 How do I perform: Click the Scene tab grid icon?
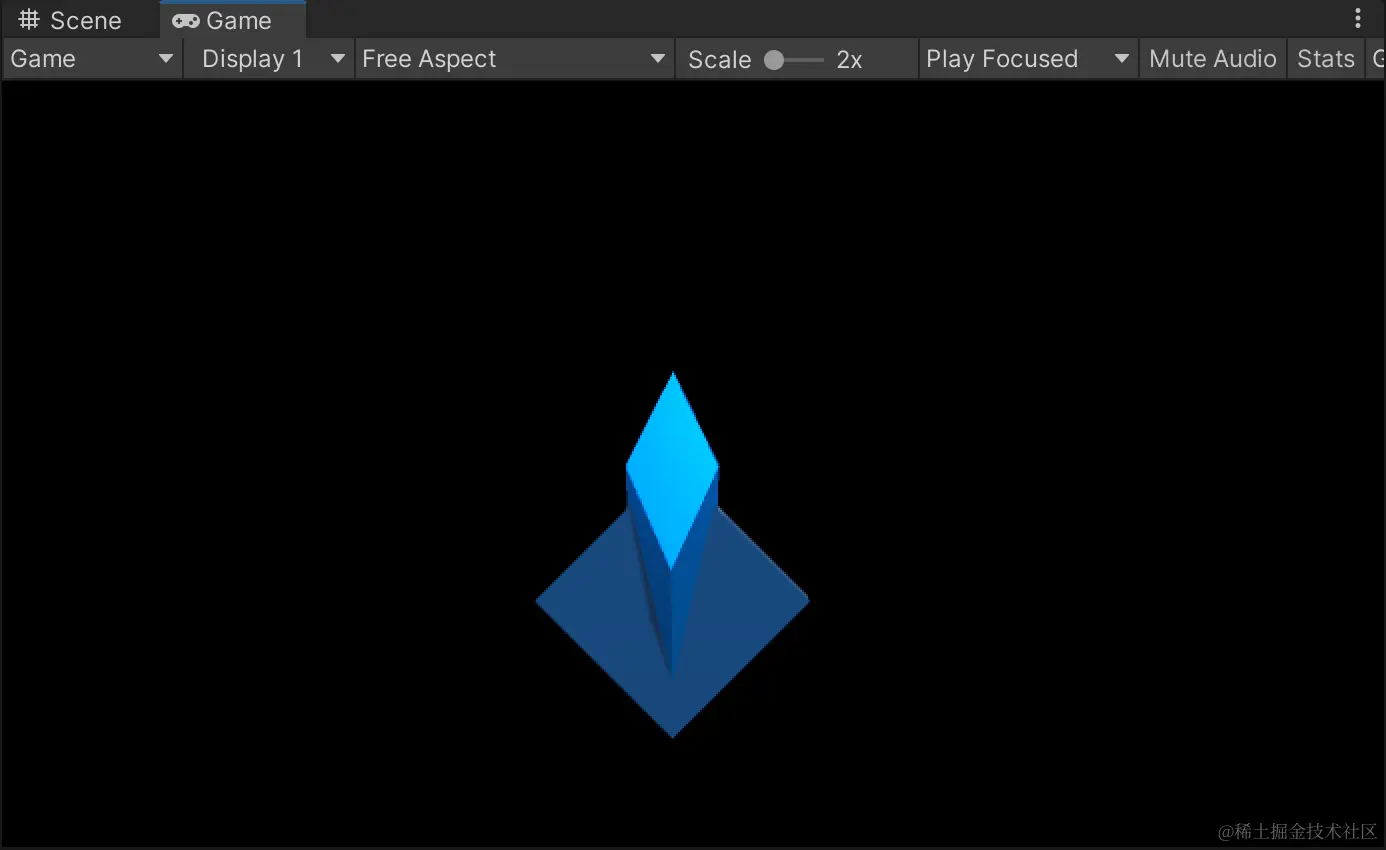tap(29, 20)
